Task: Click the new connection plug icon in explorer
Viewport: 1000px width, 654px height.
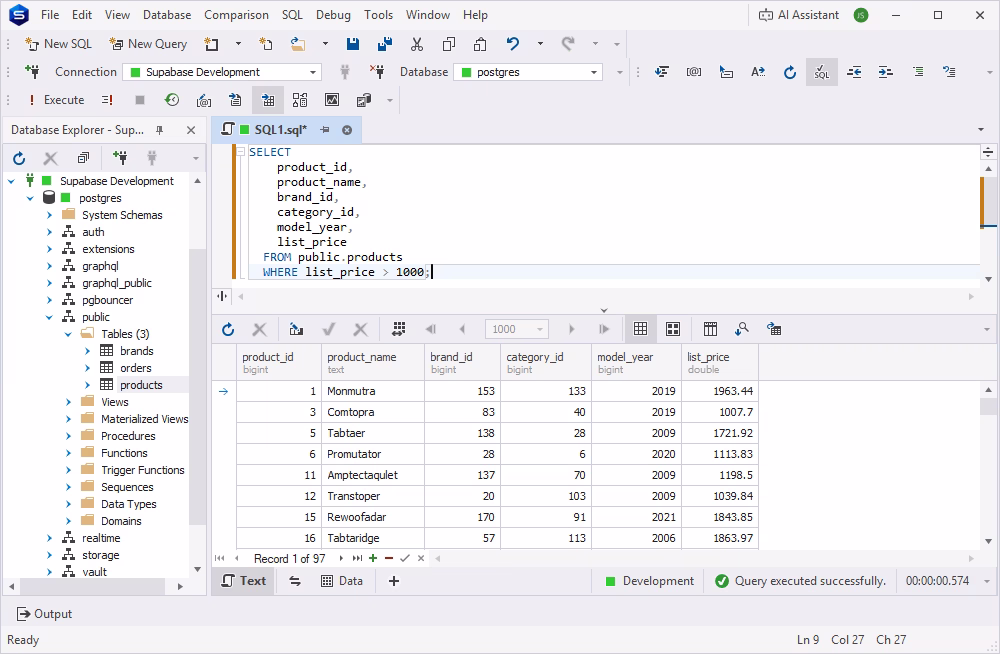Action: pos(119,158)
